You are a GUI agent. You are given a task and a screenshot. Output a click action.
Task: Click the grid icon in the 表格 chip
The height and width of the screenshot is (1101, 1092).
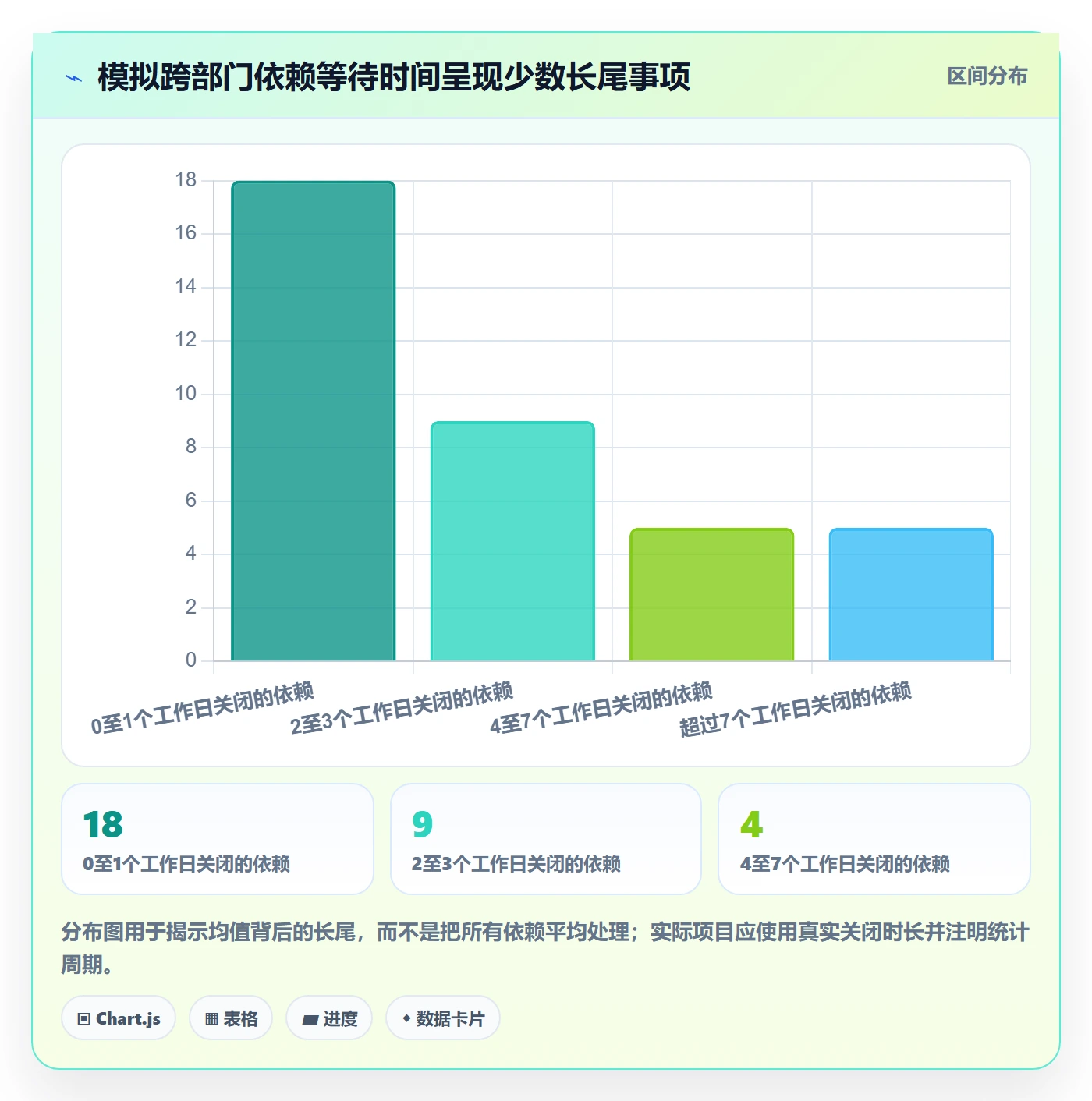[x=211, y=1018]
